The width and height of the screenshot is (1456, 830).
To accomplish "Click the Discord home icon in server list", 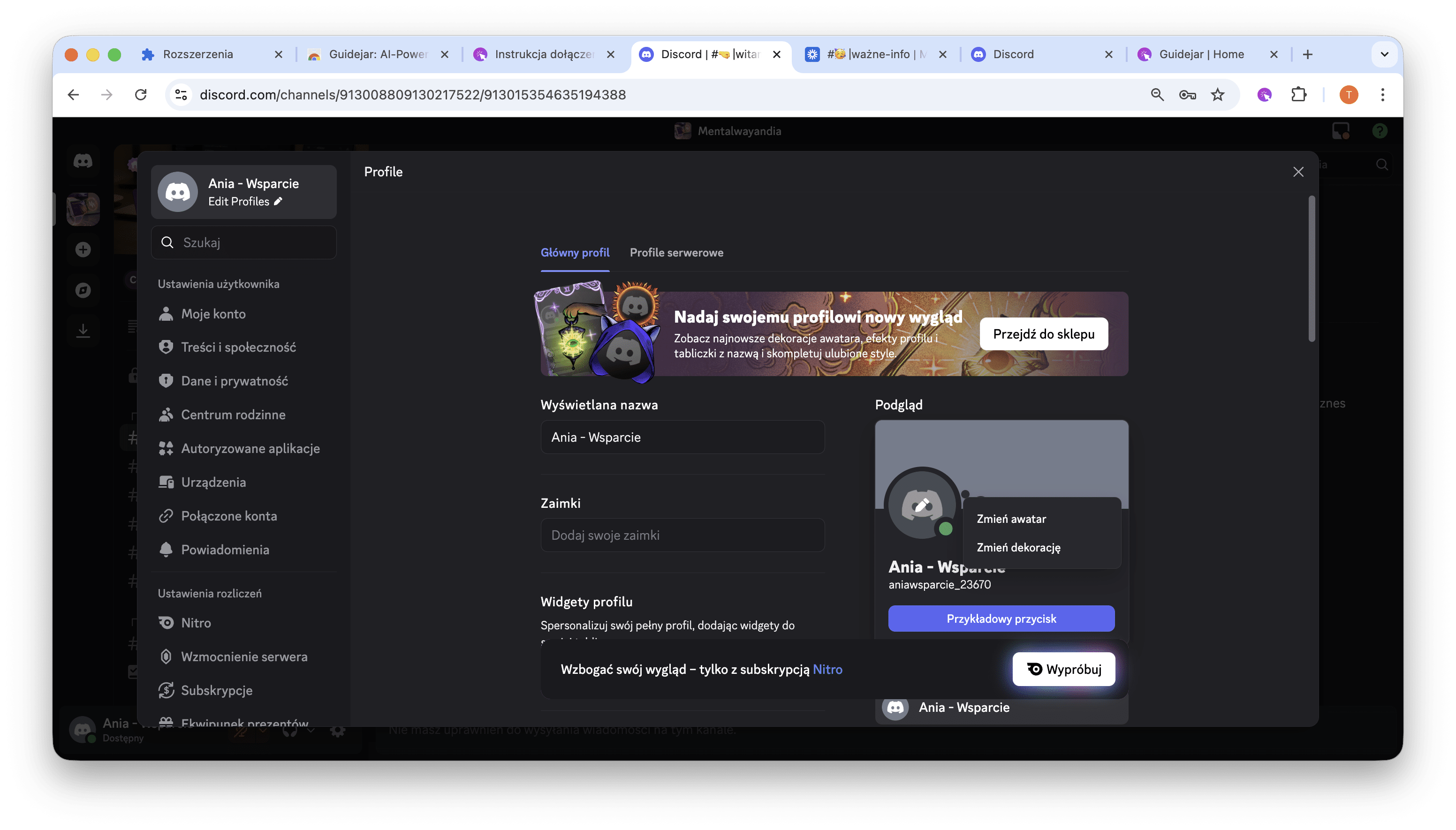I will [x=83, y=161].
